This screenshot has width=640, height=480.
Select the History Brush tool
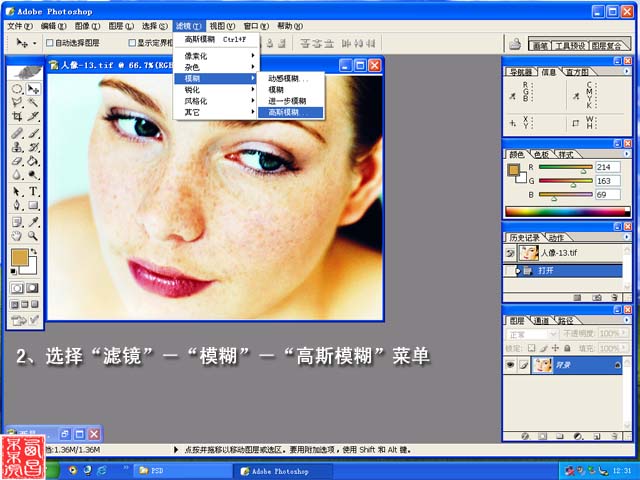tap(33, 147)
